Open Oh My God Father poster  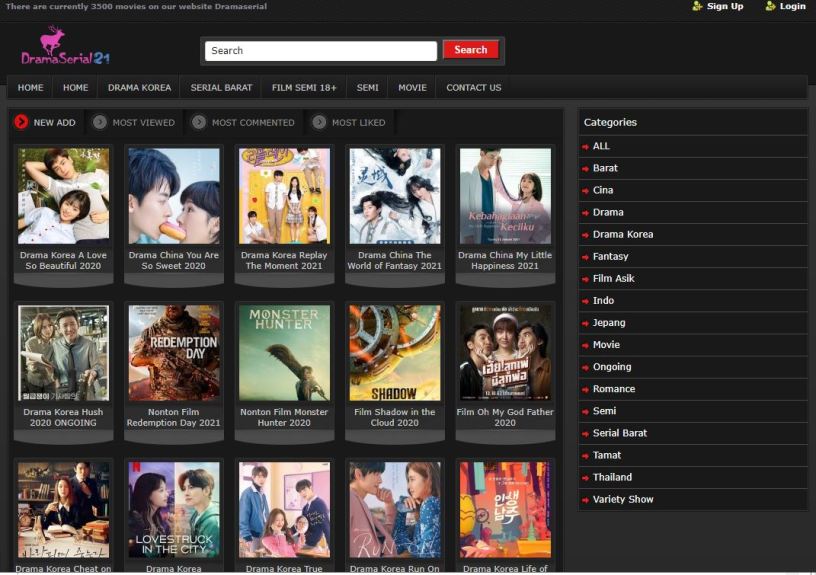coord(505,353)
